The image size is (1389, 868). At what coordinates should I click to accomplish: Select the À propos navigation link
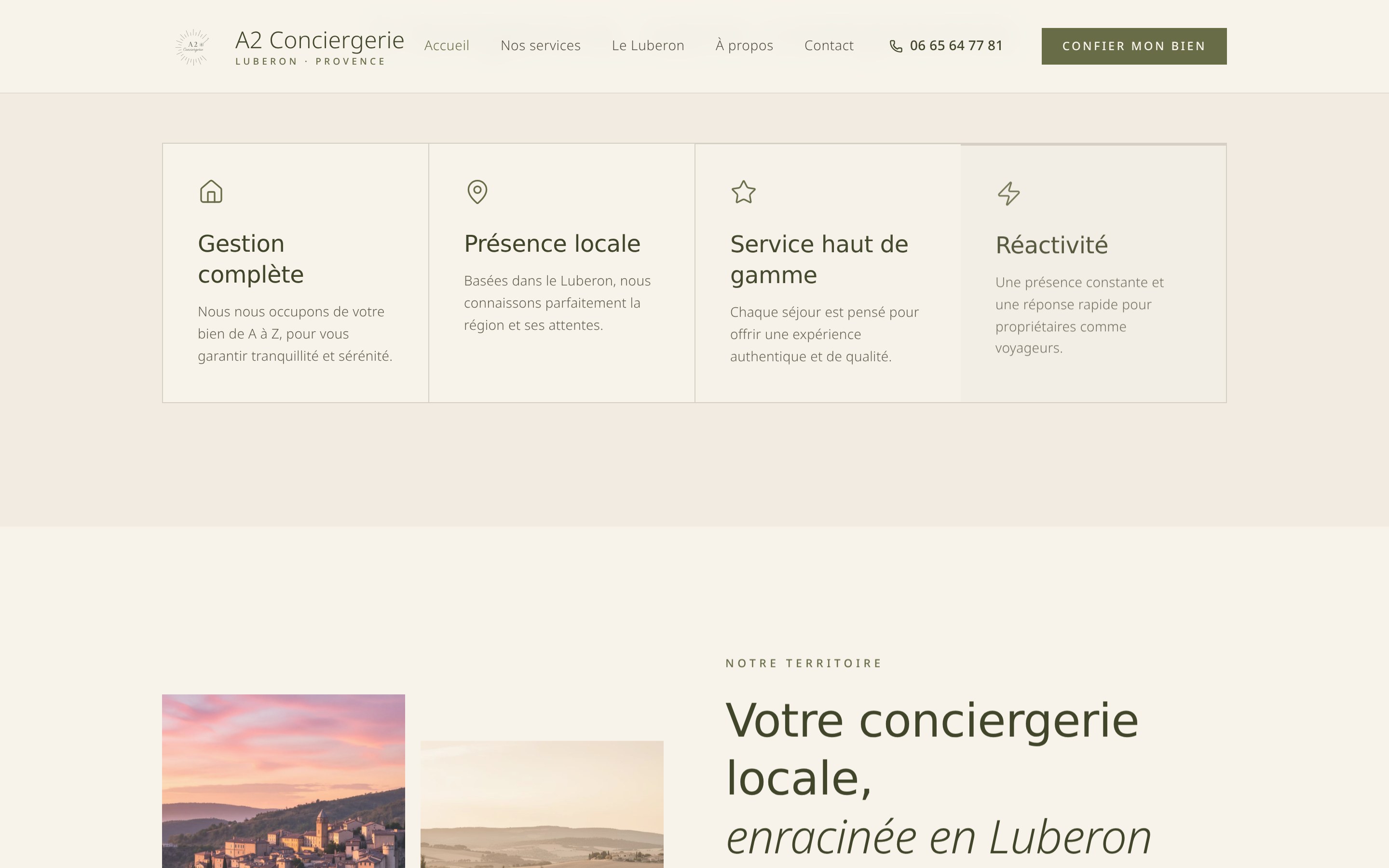point(744,45)
